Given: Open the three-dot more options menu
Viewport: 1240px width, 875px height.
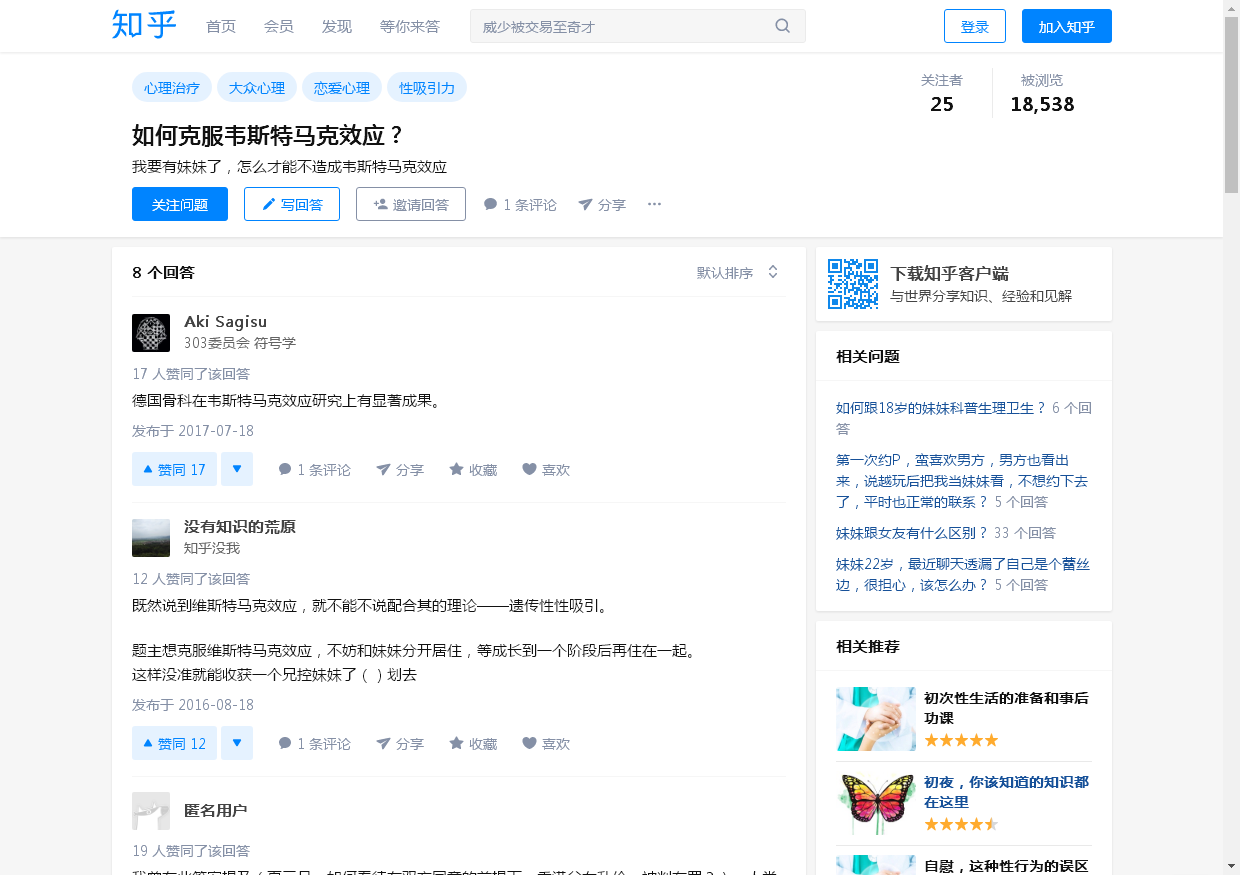Looking at the screenshot, I should [x=654, y=204].
